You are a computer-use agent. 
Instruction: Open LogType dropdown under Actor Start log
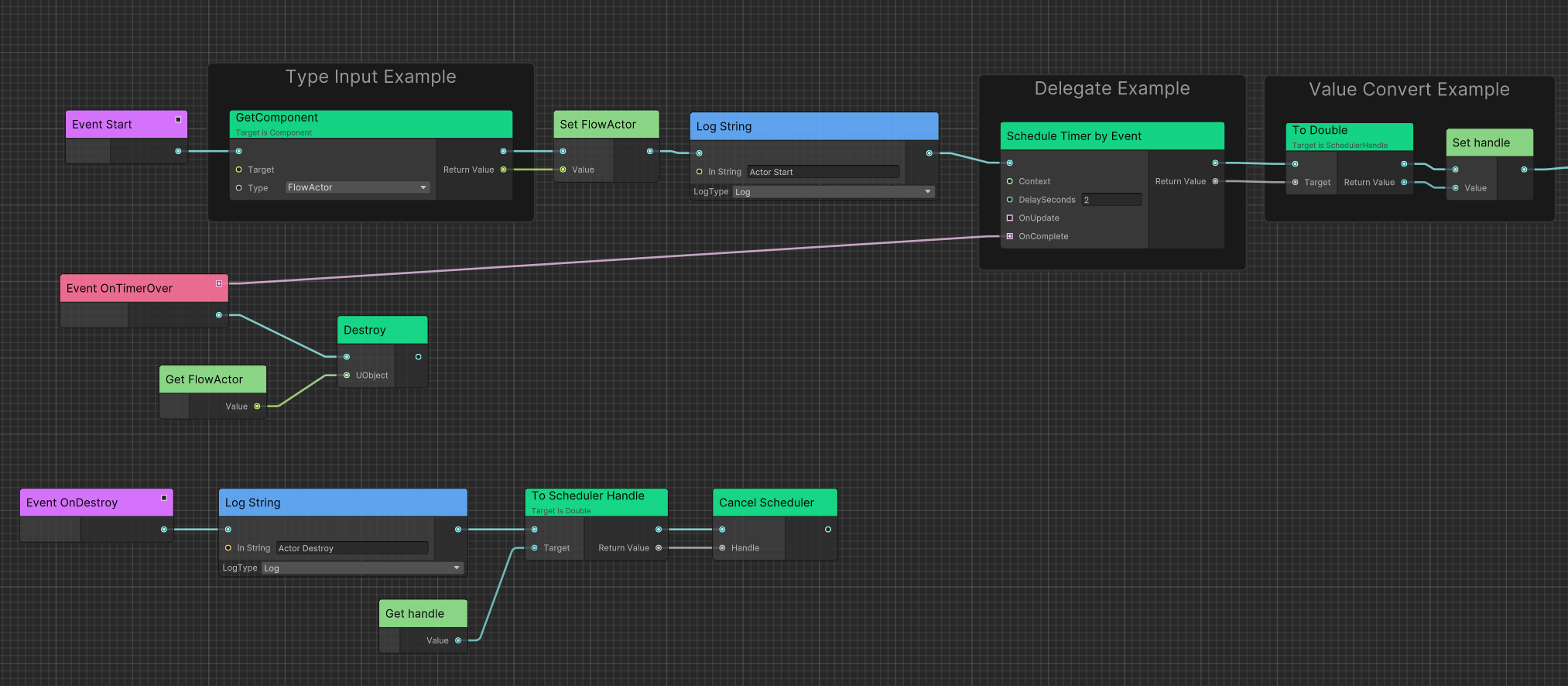pos(834,192)
